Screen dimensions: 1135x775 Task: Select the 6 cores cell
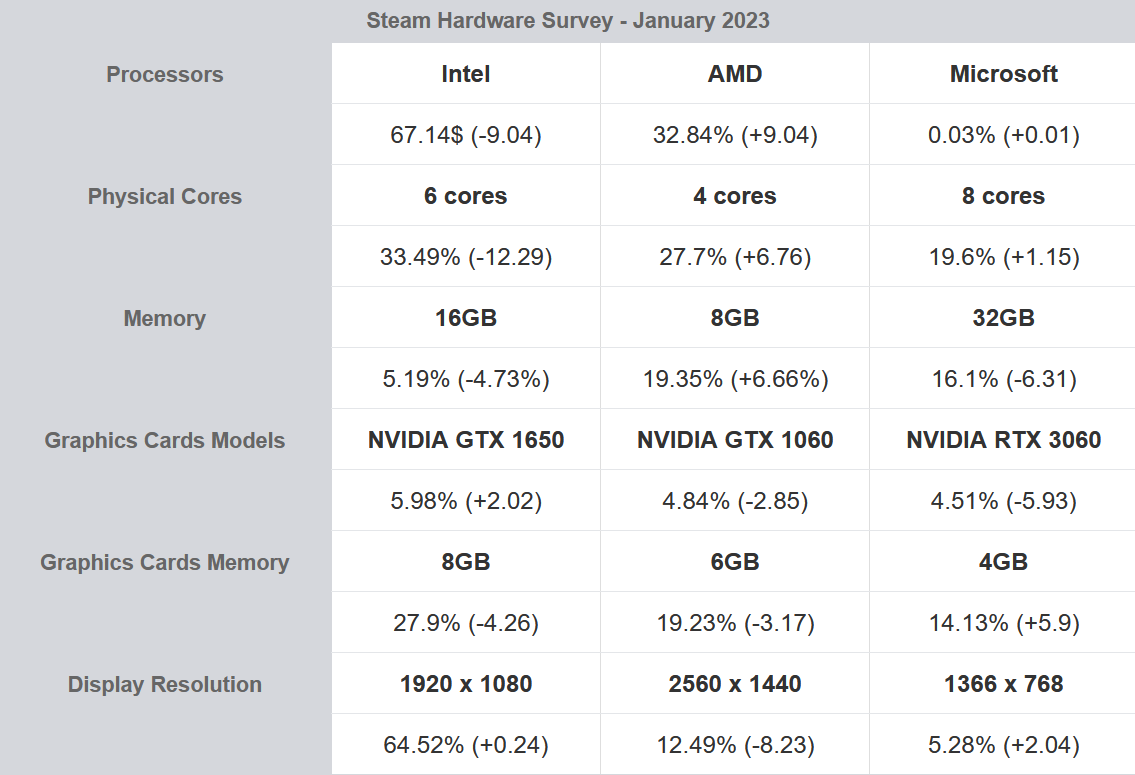coord(466,196)
